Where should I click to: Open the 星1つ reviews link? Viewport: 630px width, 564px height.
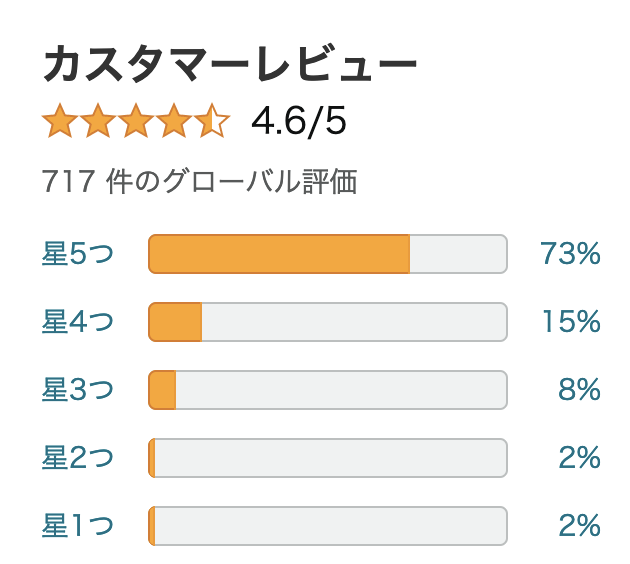78,526
